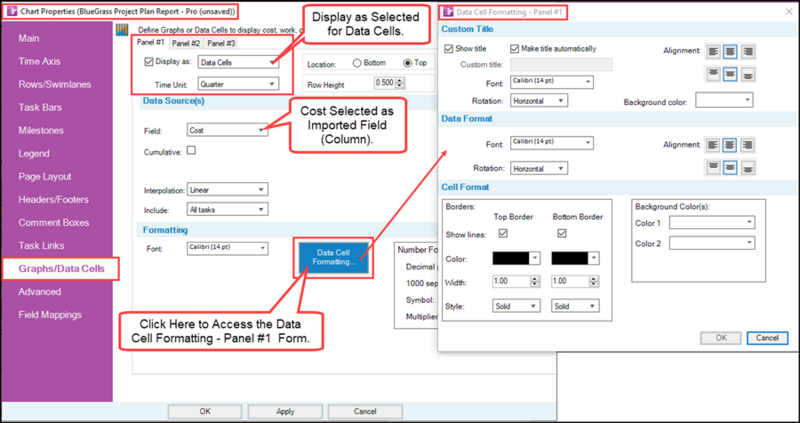The image size is (800, 423).
Task: Switch to the Panel #3 tab
Action: (221, 43)
